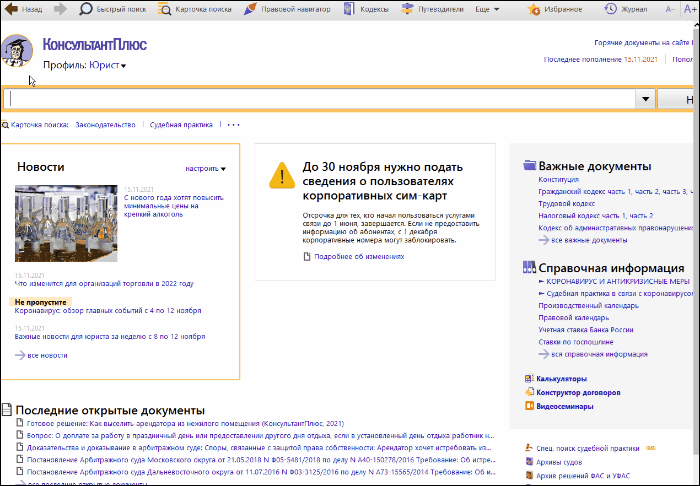This screenshot has width=700, height=486.
Task: Open the news настроить dropdown
Action: (205, 169)
